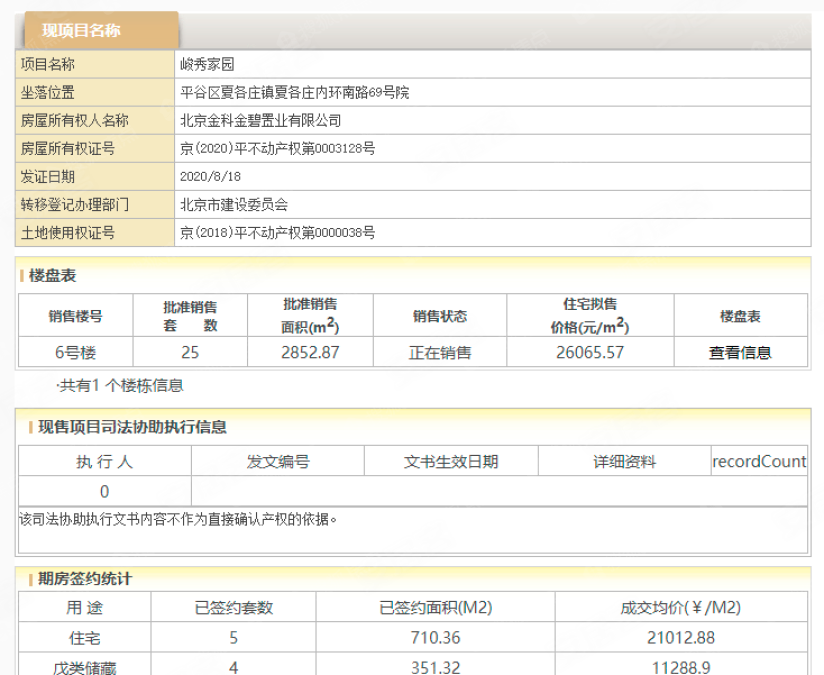
Task: Click the proposed price 26065.57
Action: [x=590, y=352]
